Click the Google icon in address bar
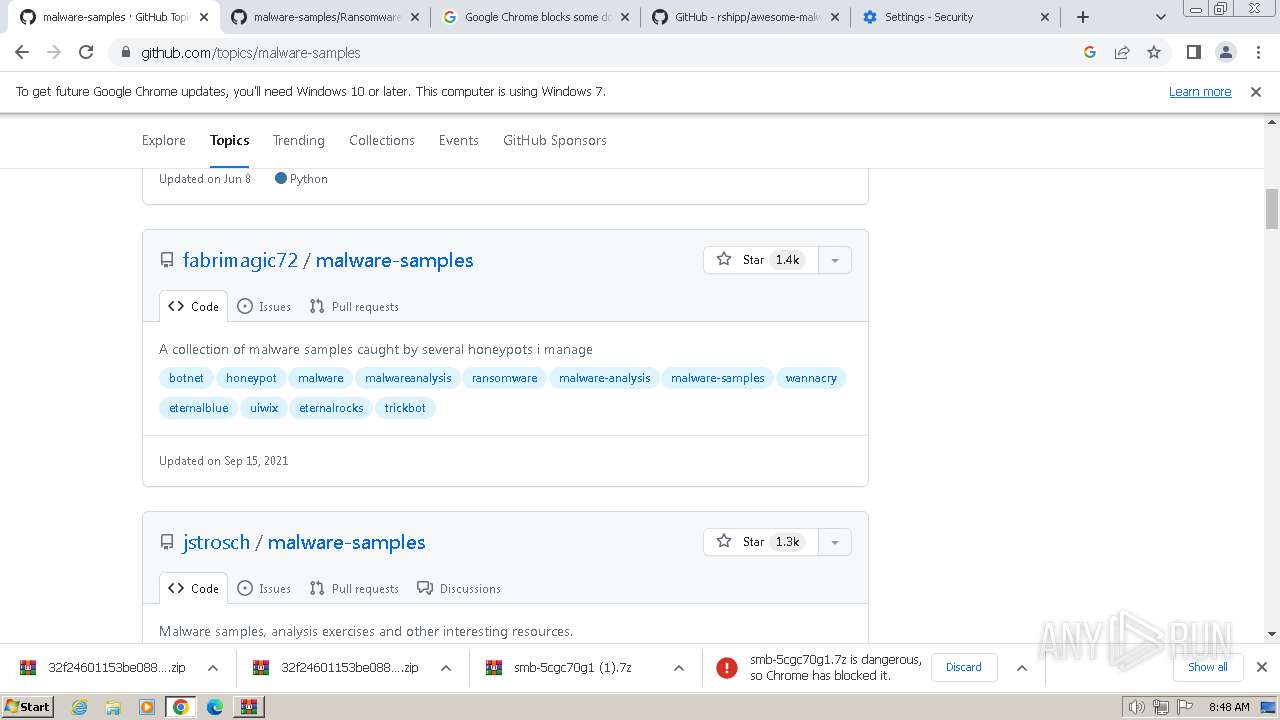 click(1090, 52)
